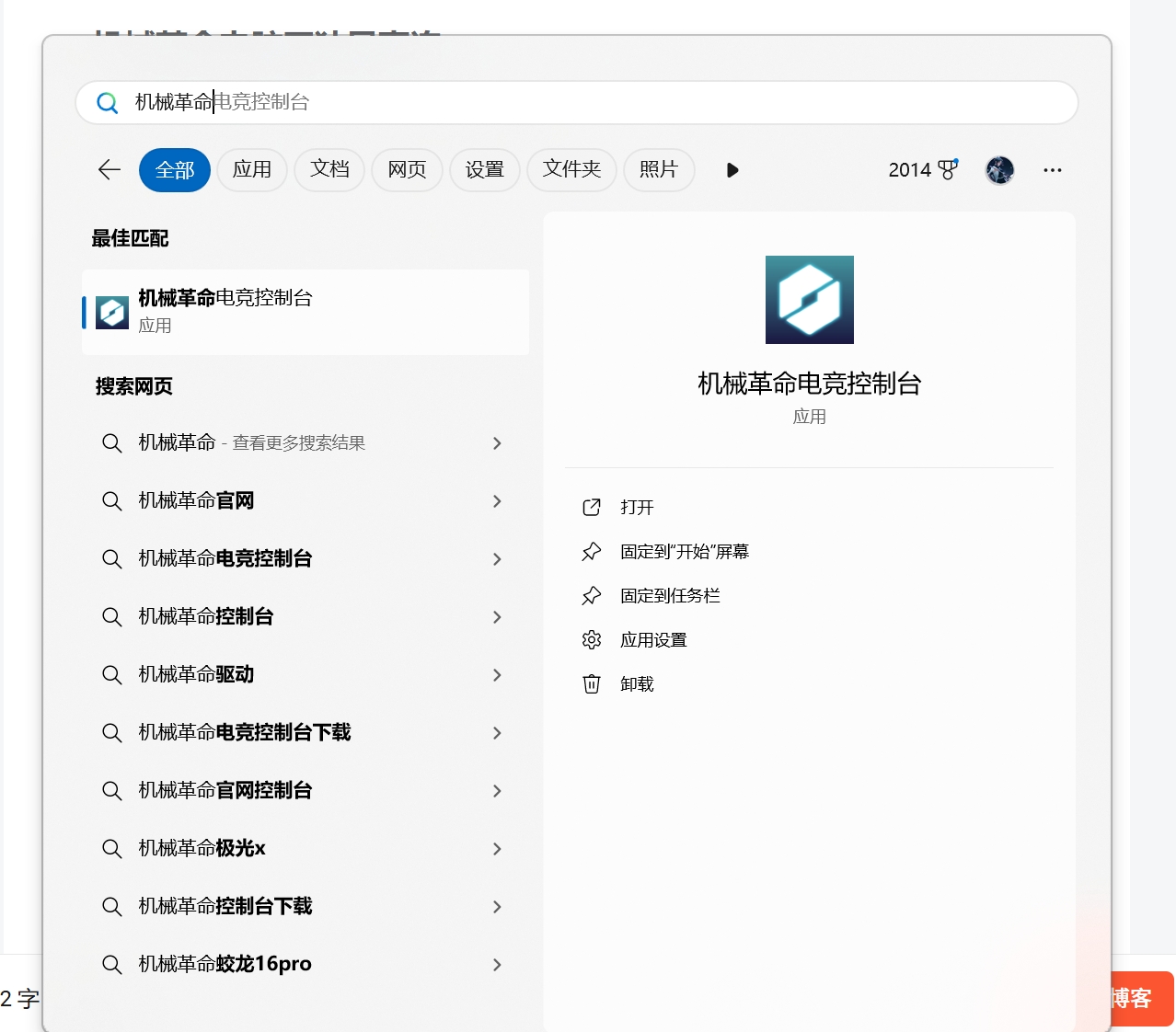
Task: Click search icon beside 机械革命官网控制台
Action: click(x=112, y=791)
